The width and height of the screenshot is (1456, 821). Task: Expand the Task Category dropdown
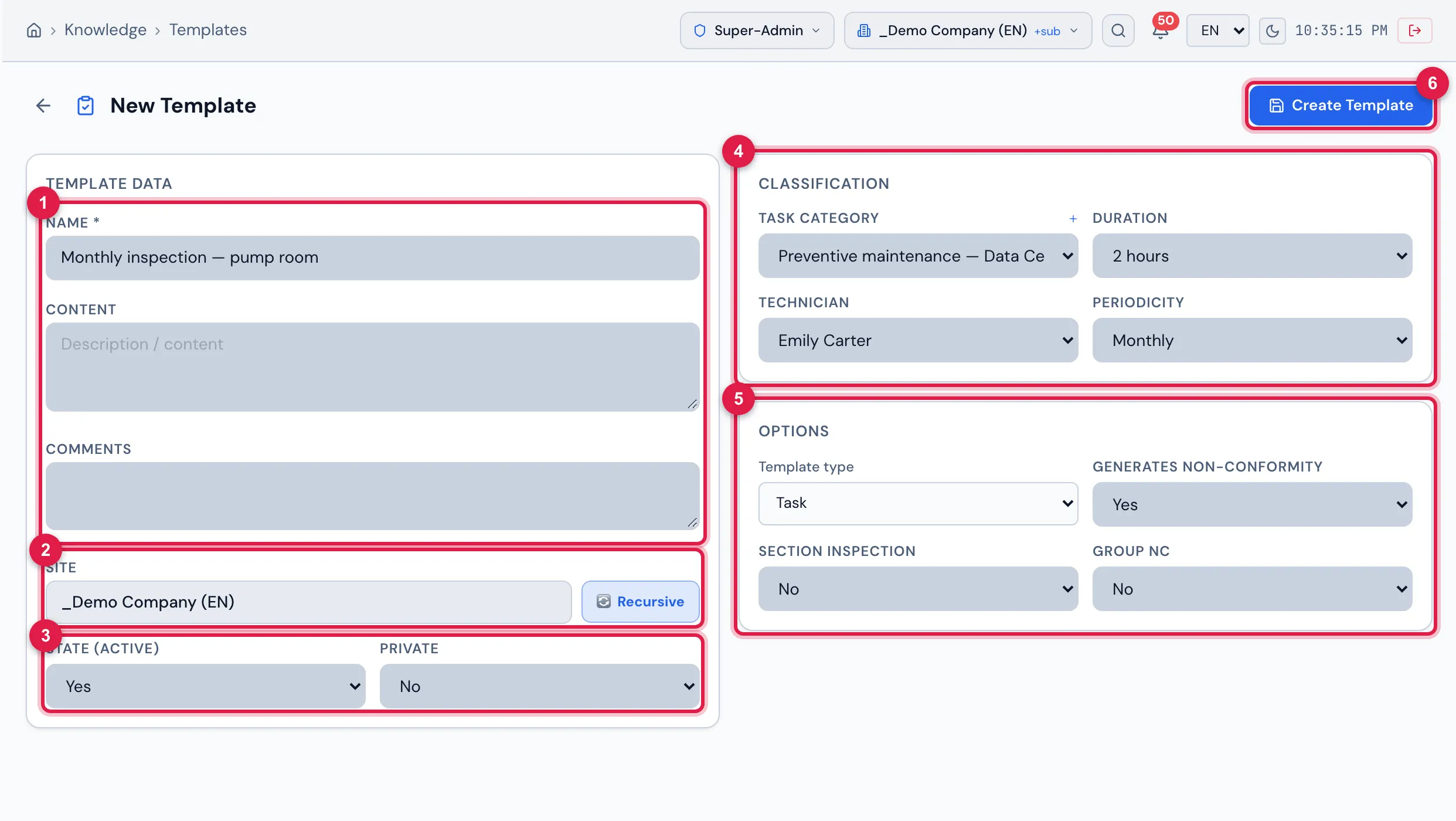pyautogui.click(x=918, y=256)
